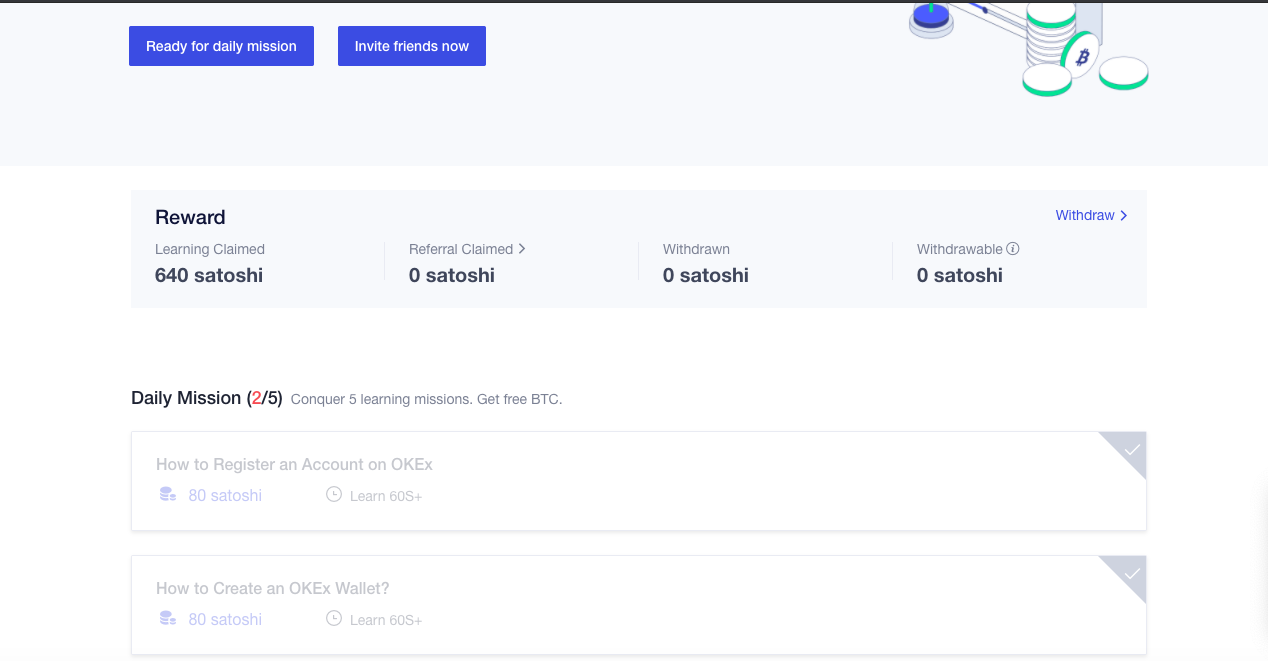
Task: Expand the Referral Claimed chevron arrow
Action: 521,249
